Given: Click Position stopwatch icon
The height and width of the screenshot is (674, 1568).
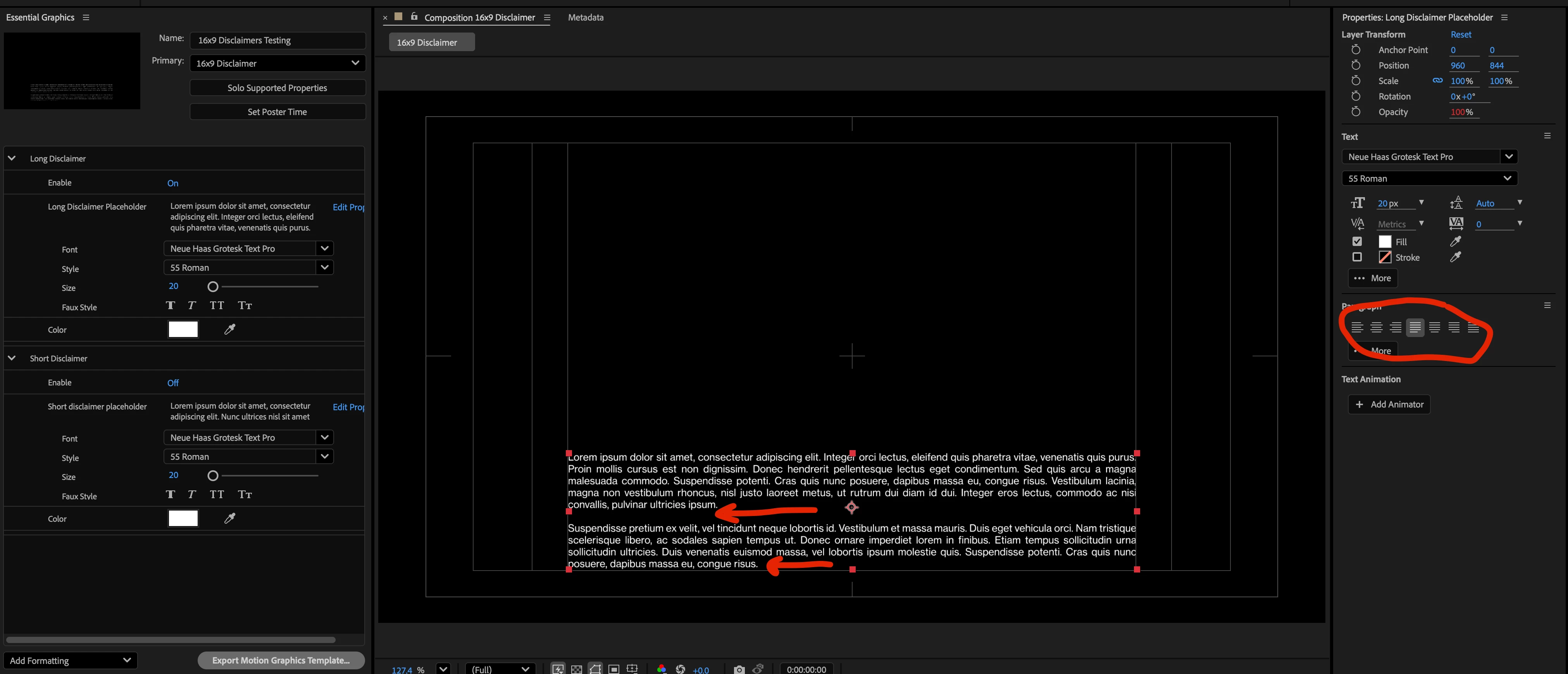Looking at the screenshot, I should tap(1356, 65).
